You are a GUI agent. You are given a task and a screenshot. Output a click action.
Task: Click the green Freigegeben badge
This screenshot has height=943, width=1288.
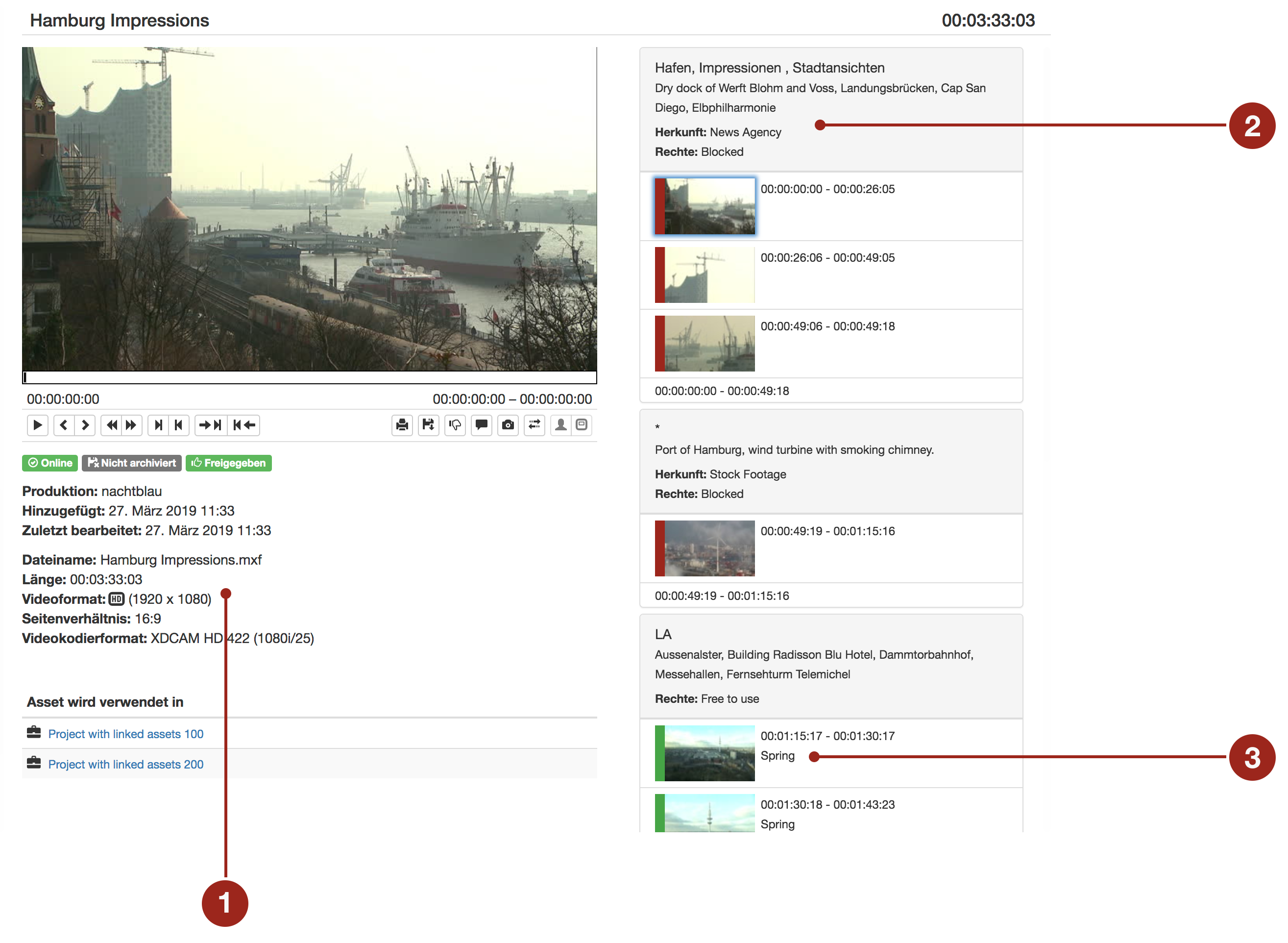click(x=228, y=463)
